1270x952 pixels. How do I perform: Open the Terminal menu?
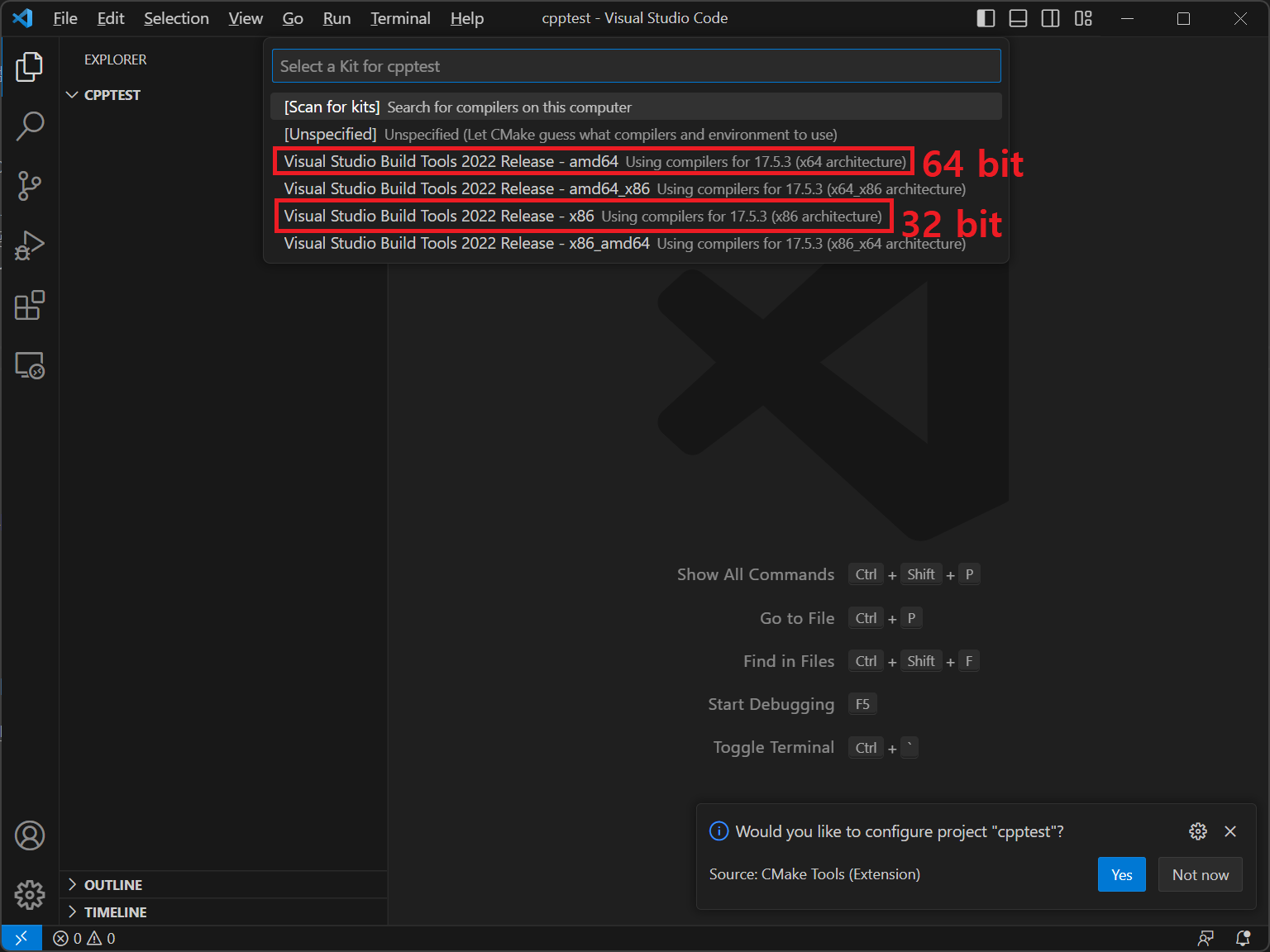[400, 18]
